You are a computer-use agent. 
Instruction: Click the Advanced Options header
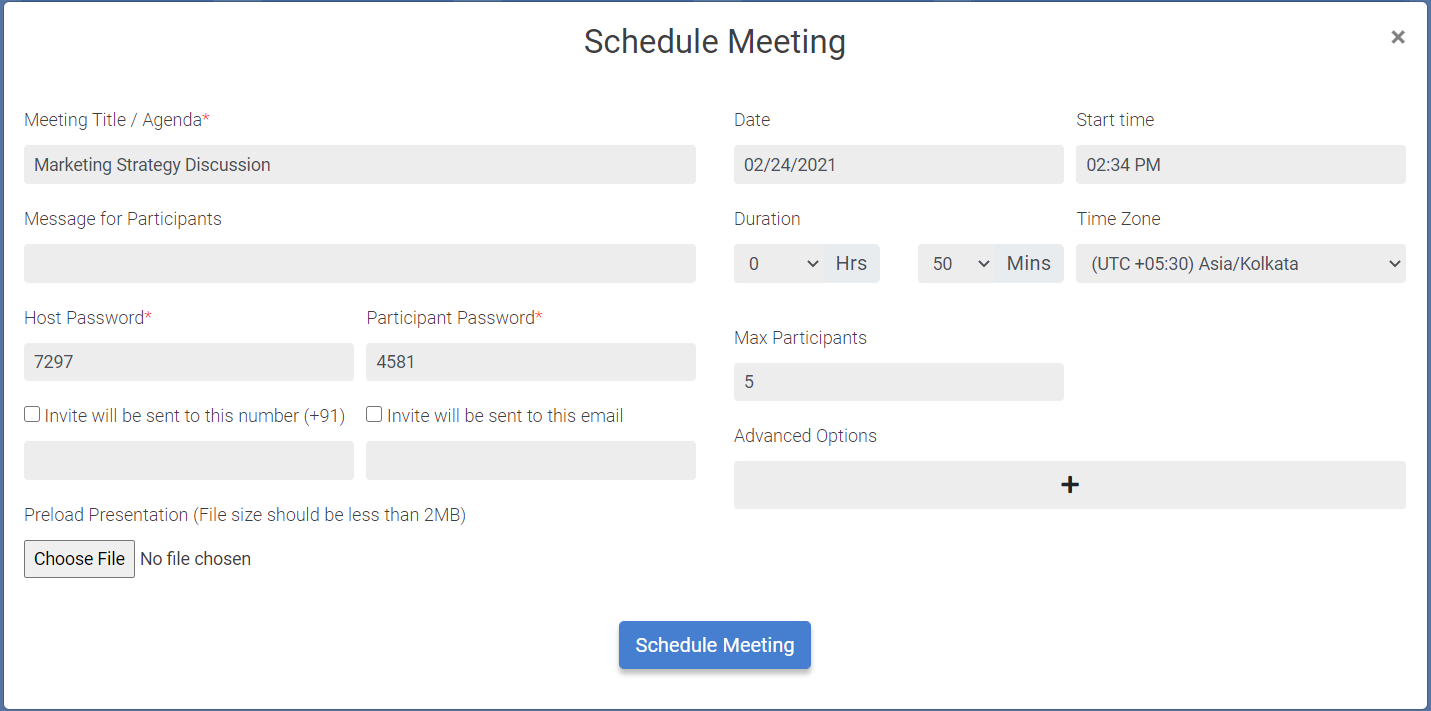tap(805, 435)
